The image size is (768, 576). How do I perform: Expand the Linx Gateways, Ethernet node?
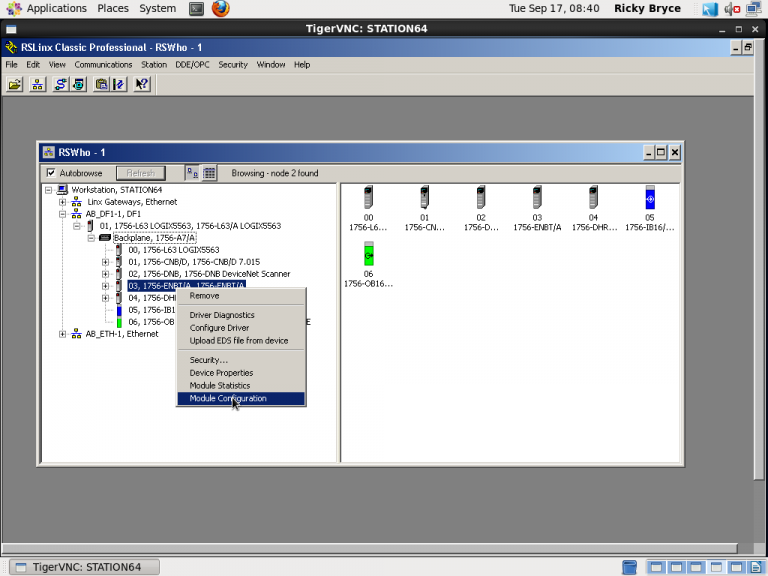[62, 202]
